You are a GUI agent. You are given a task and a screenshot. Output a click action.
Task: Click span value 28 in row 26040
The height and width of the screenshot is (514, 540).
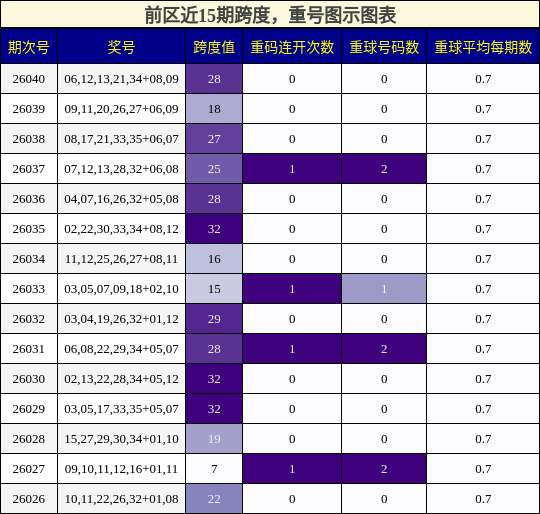tap(214, 79)
